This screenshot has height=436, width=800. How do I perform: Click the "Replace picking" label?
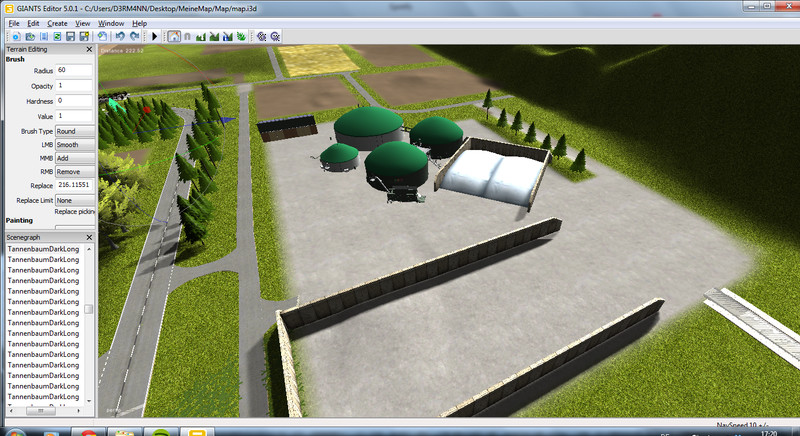[74, 212]
